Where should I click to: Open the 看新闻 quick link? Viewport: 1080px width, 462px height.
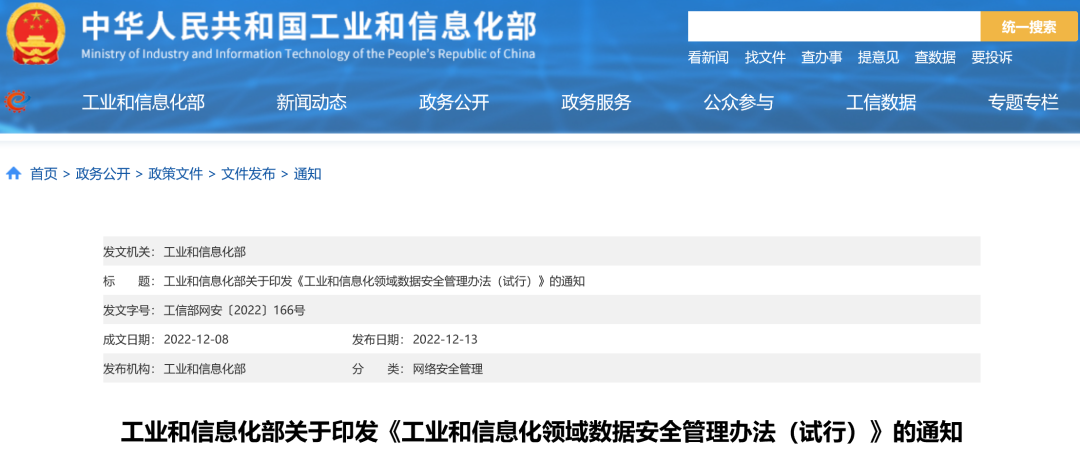point(708,58)
